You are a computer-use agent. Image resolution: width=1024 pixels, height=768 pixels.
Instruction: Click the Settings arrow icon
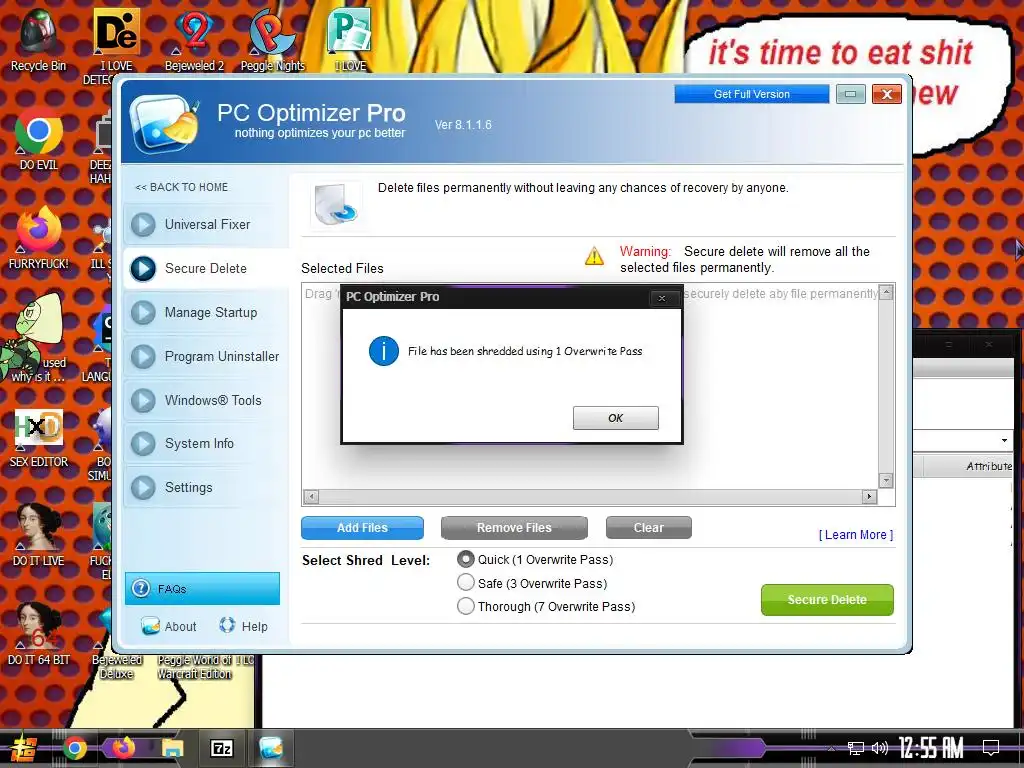143,488
